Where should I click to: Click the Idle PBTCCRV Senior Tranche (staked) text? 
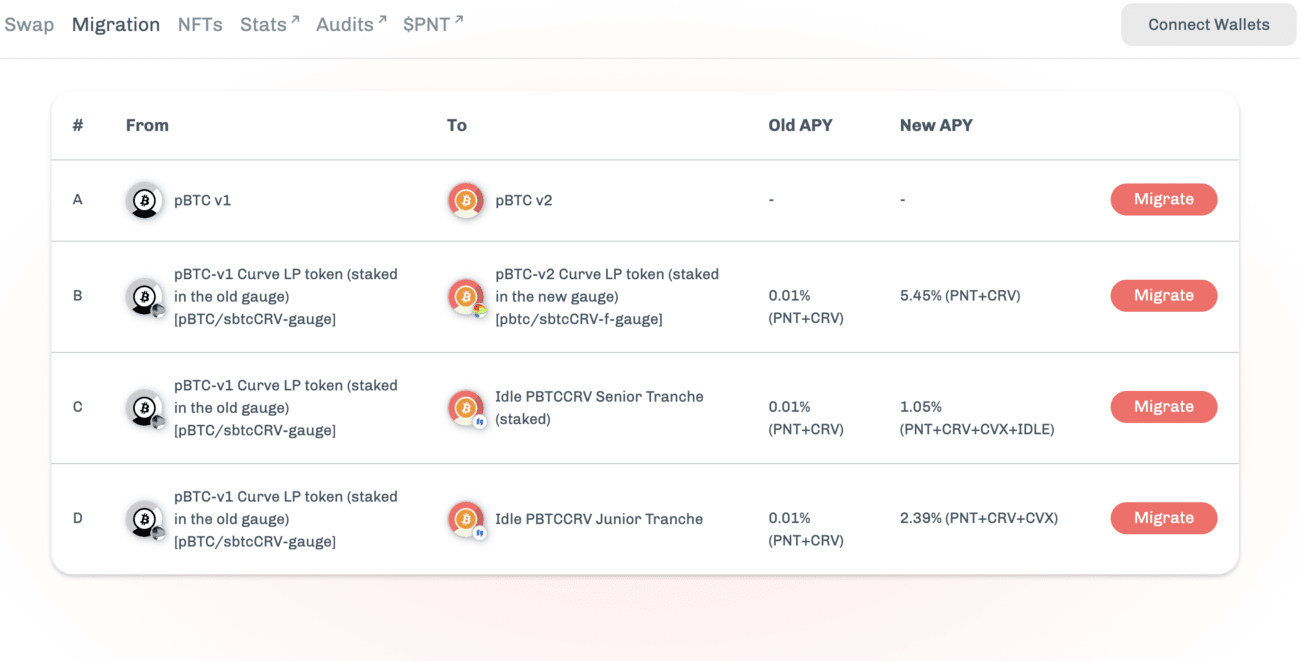pos(599,408)
